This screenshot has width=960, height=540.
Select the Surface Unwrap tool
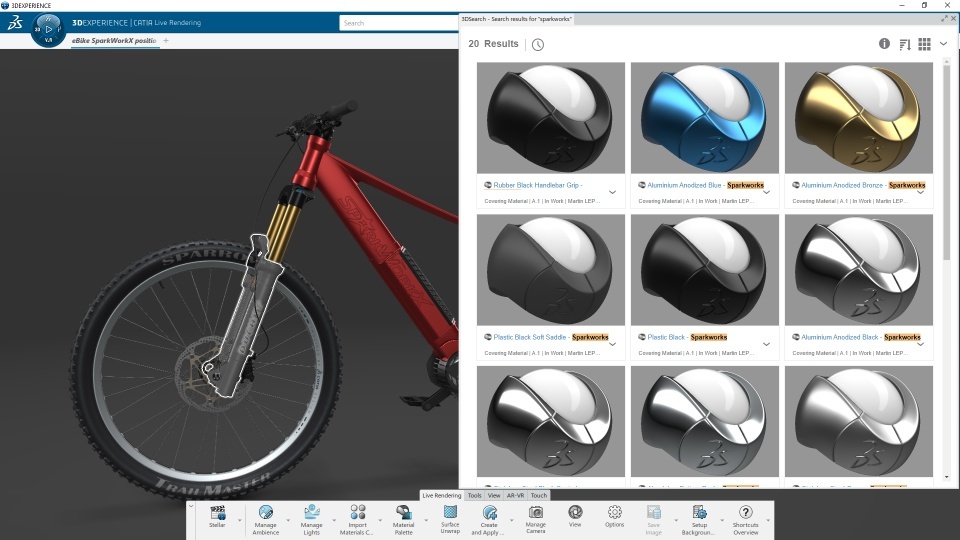pyautogui.click(x=450, y=511)
